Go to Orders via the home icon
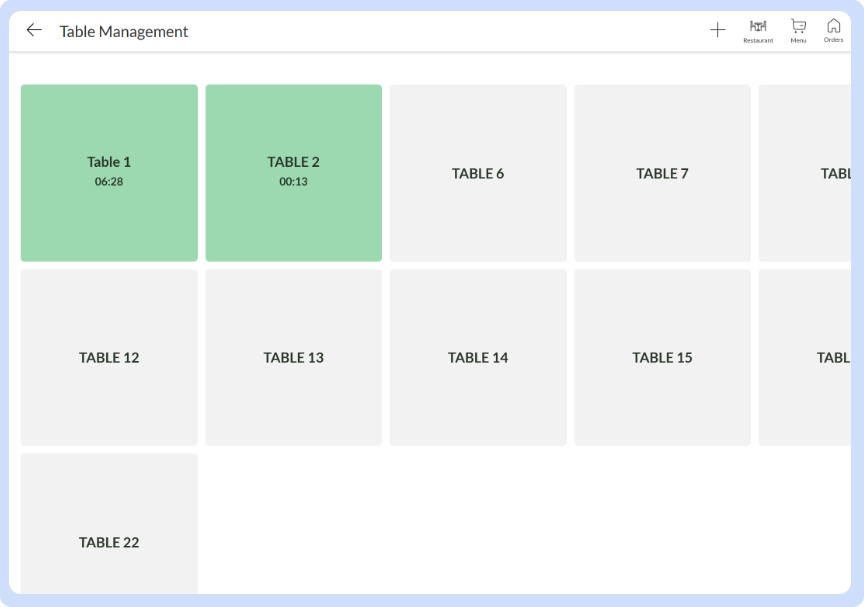864x607 pixels. click(x=833, y=30)
